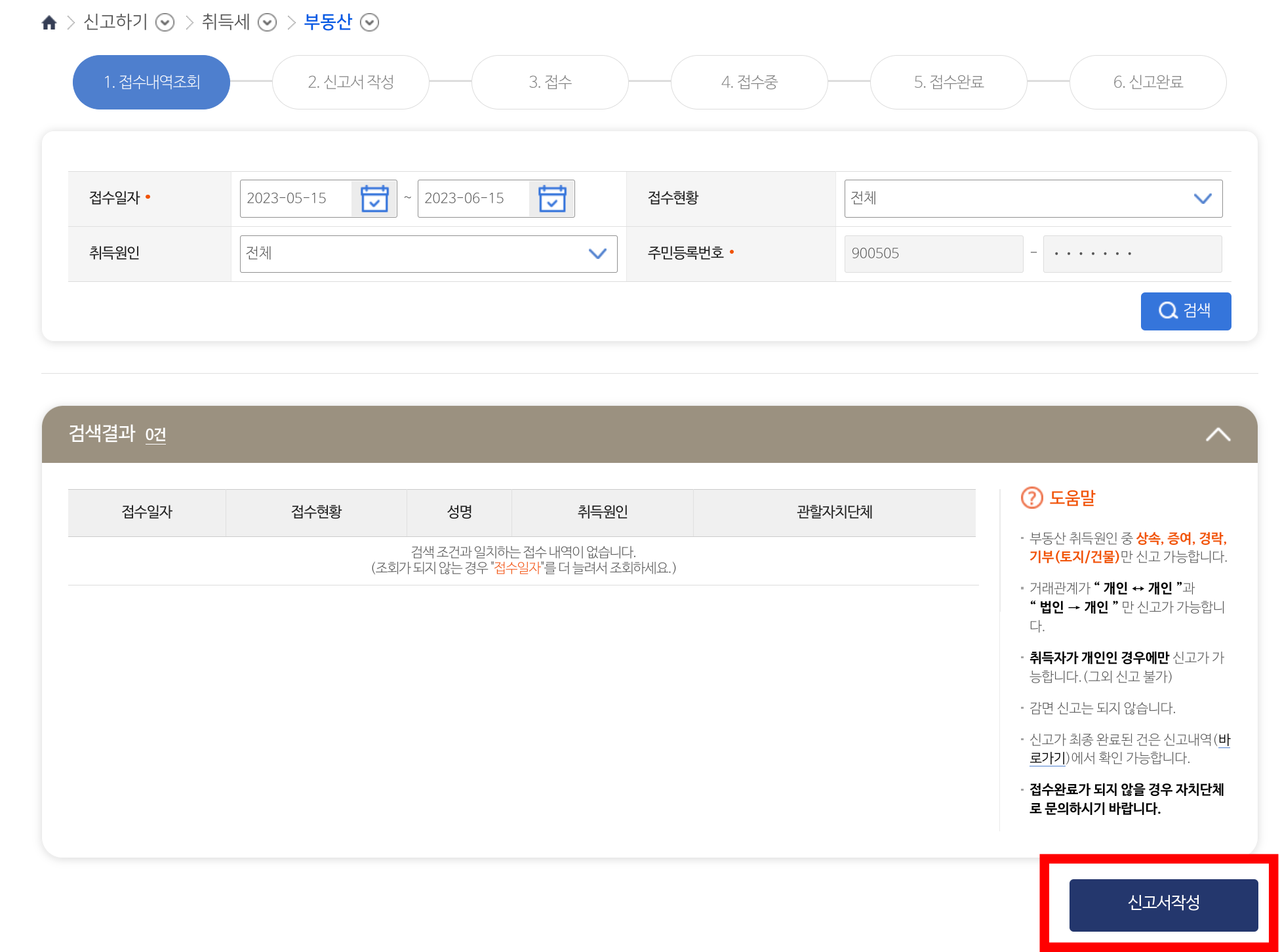Click the 검색결과 heading text

click(x=102, y=433)
